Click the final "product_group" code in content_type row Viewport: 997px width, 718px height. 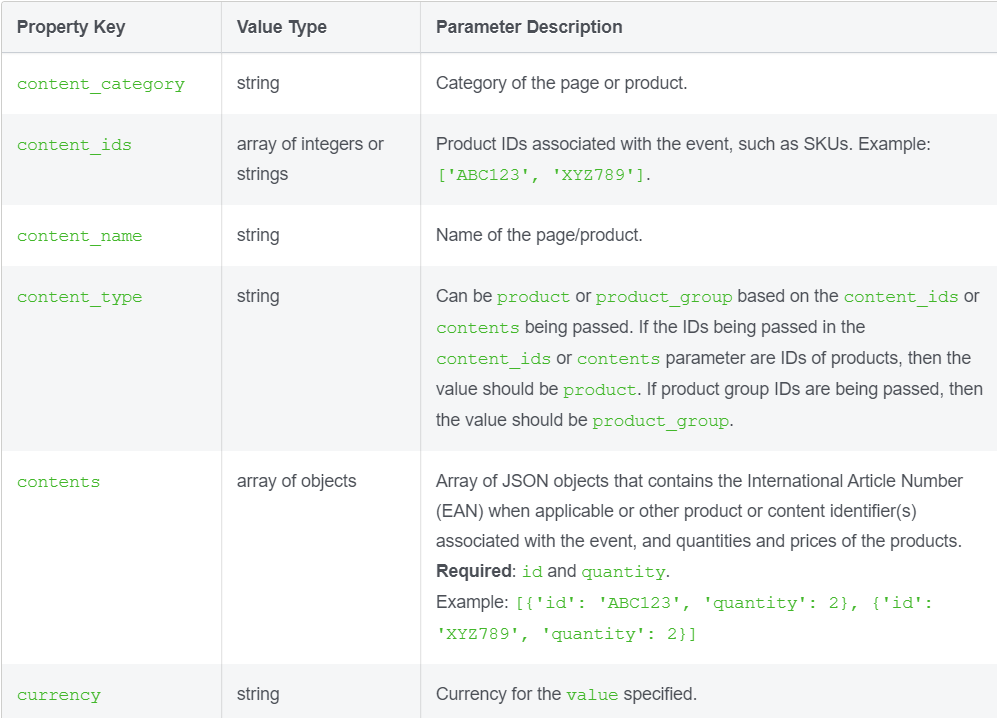[x=660, y=421]
